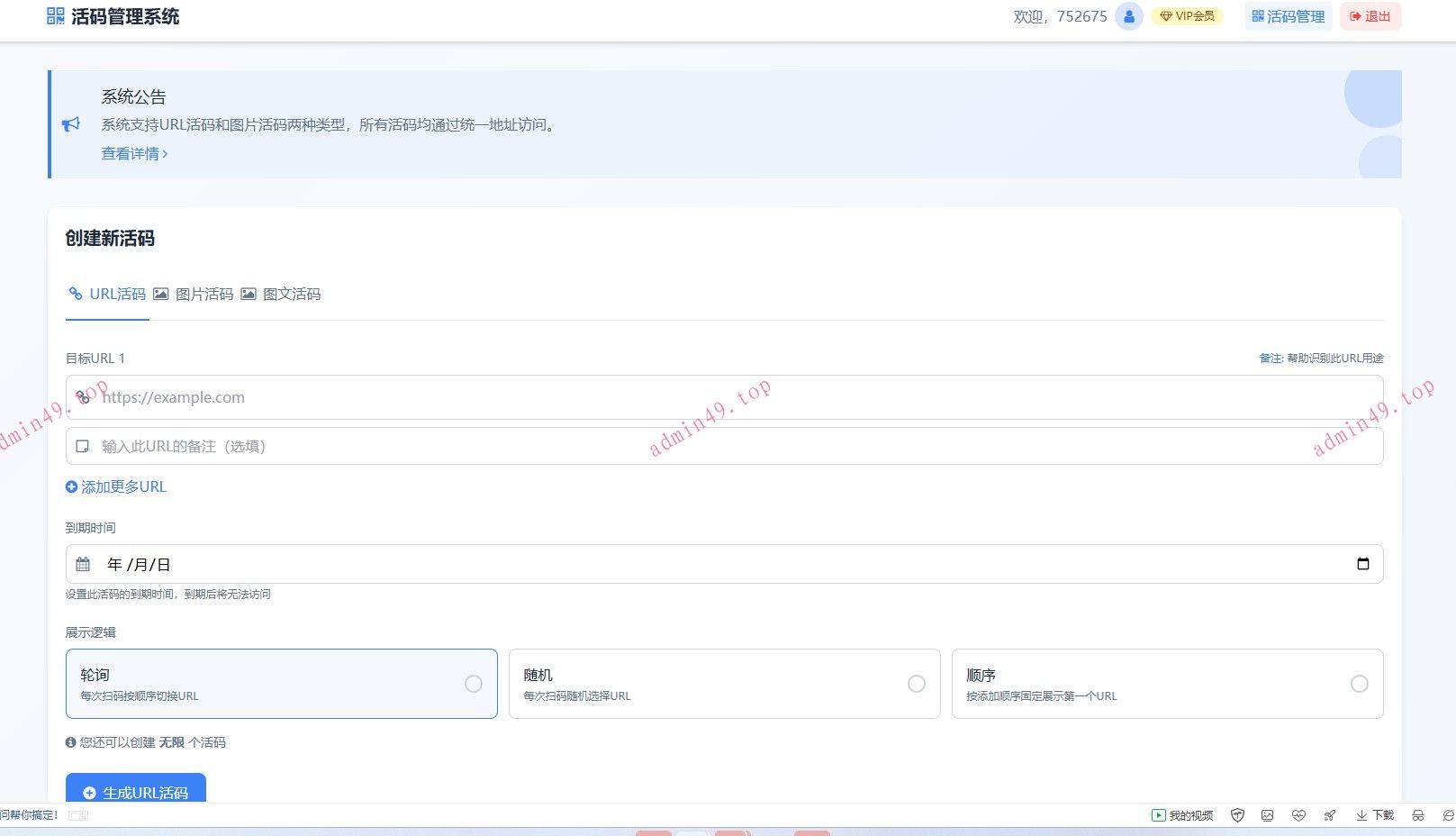
Task: Click the rocket icon in status bar
Action: point(1329,815)
